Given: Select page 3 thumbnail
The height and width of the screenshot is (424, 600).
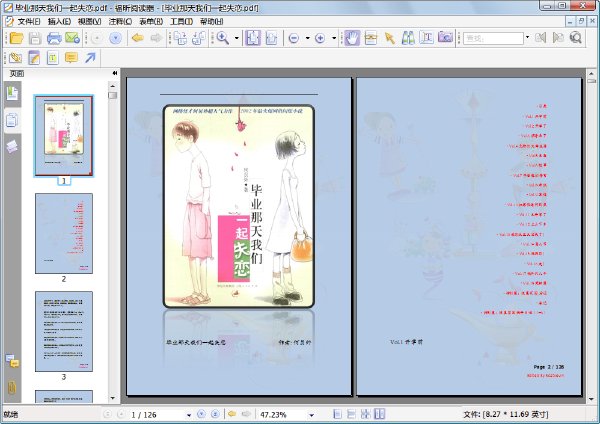Looking at the screenshot, I should coord(64,331).
